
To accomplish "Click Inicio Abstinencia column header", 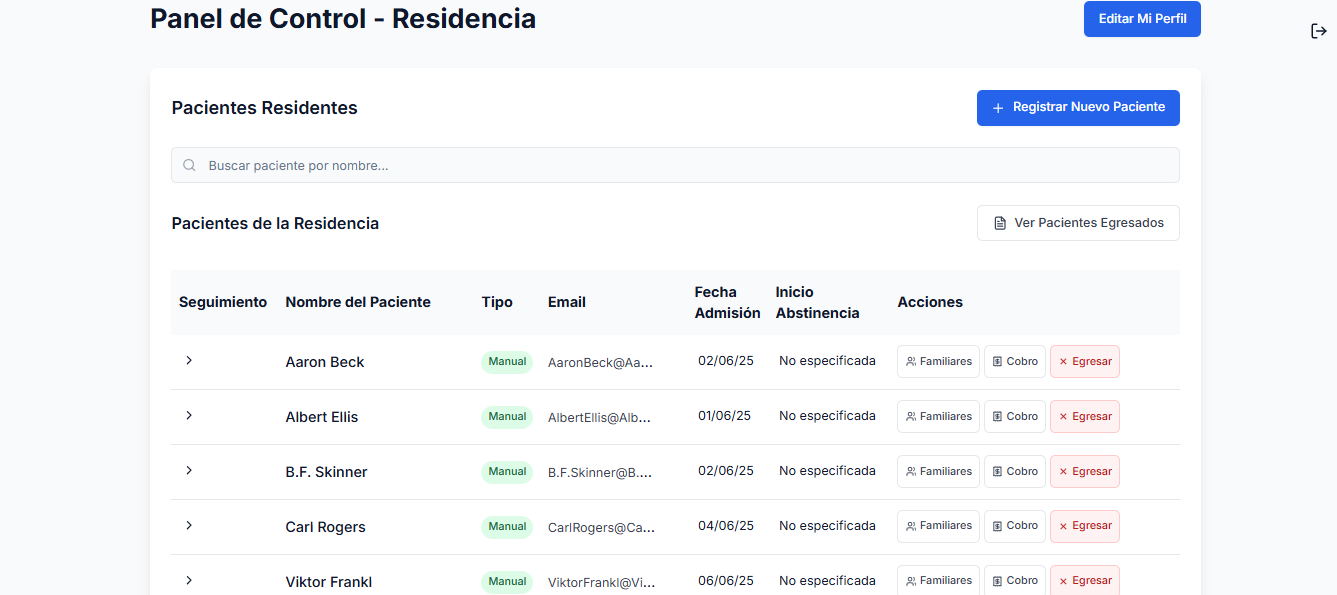I will (x=817, y=302).
